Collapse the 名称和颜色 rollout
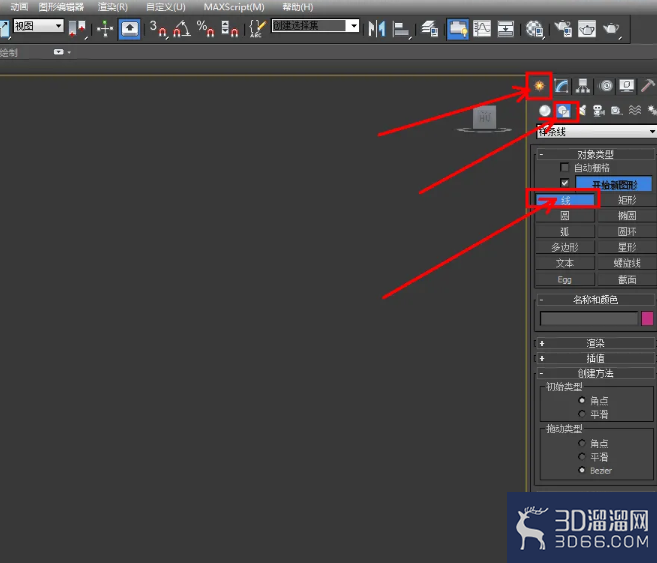This screenshot has height=563, width=657. click(x=595, y=300)
